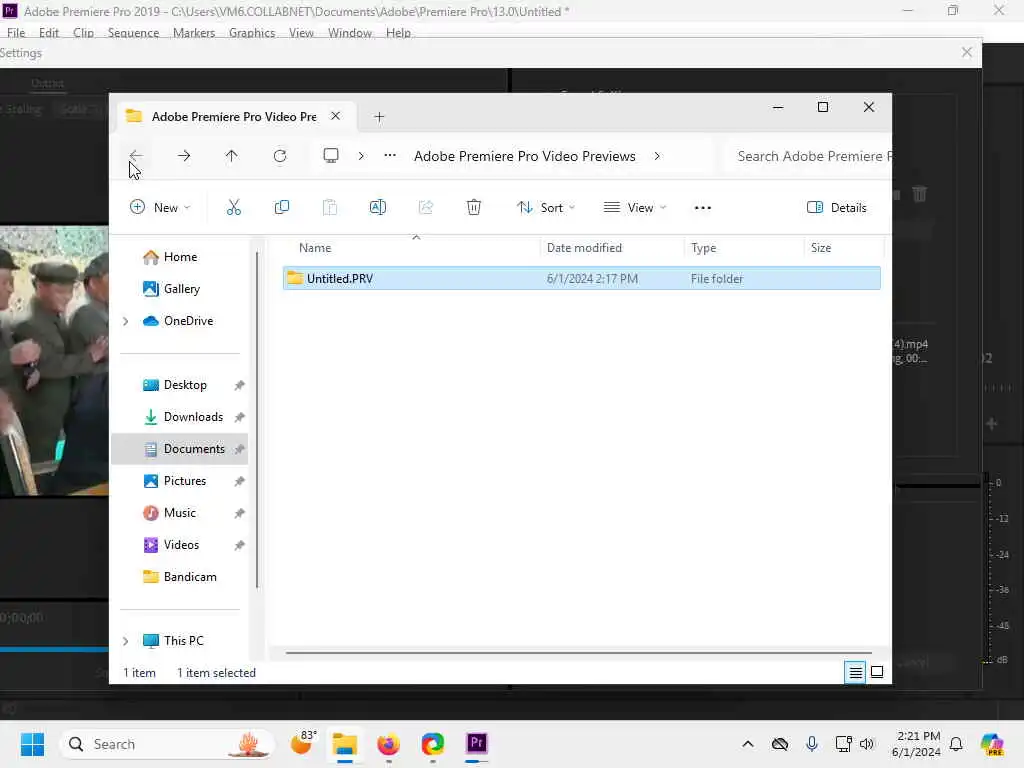
Task: Go back in File Explorer
Action: 136,155
